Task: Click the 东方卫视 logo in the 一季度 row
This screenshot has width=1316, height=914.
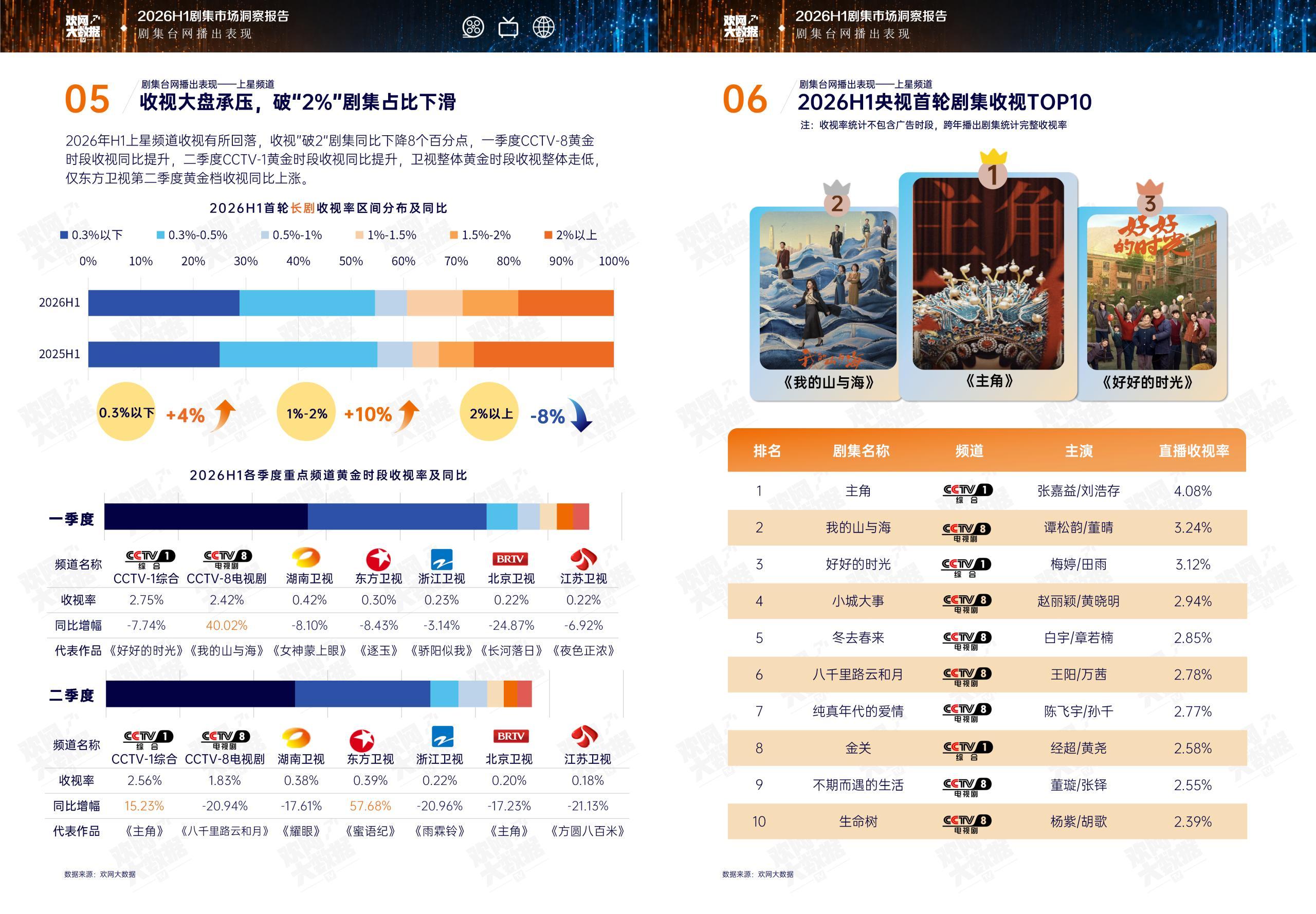Action: [x=378, y=559]
